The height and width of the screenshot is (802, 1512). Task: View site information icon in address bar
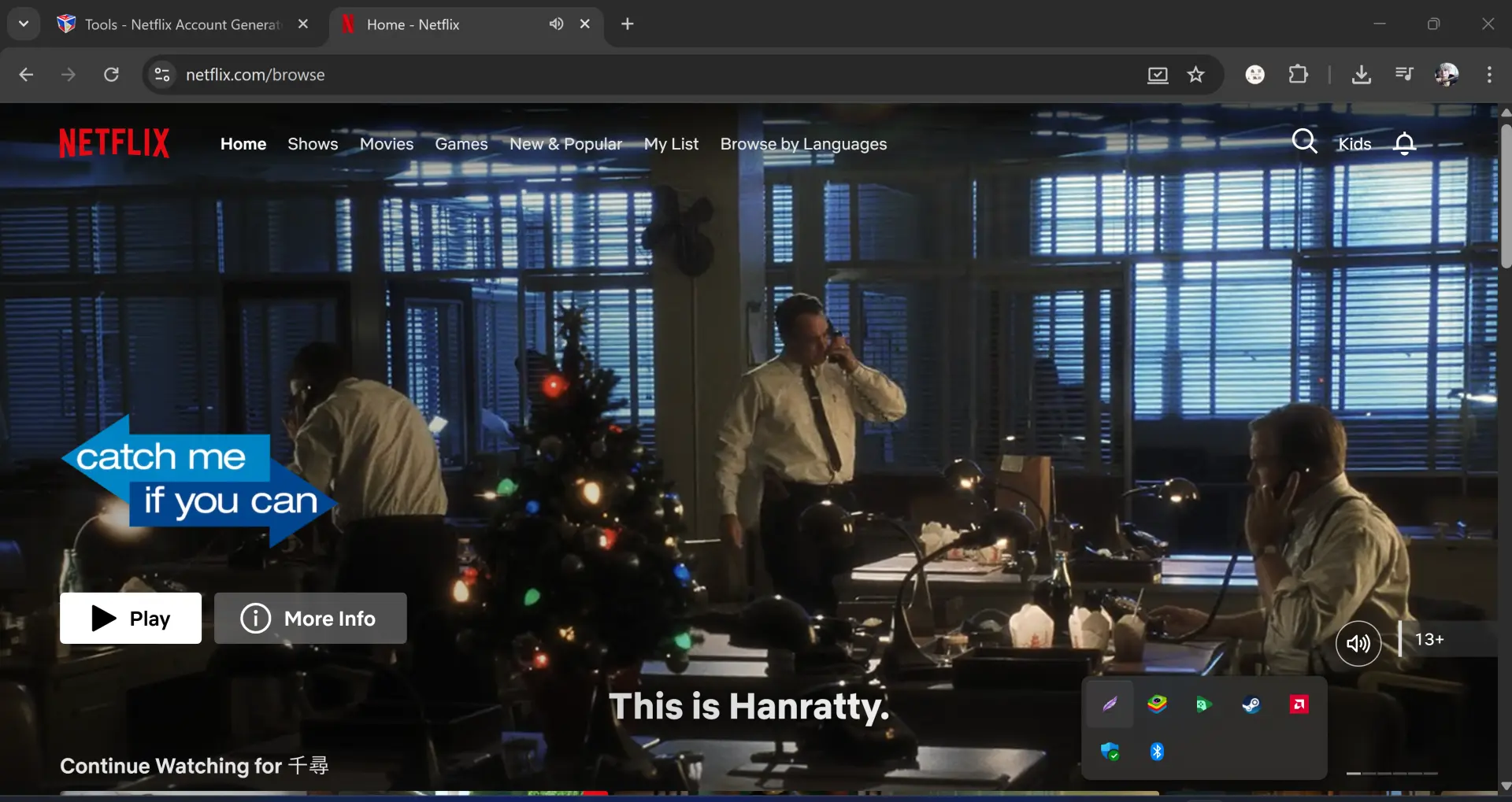[x=162, y=75]
